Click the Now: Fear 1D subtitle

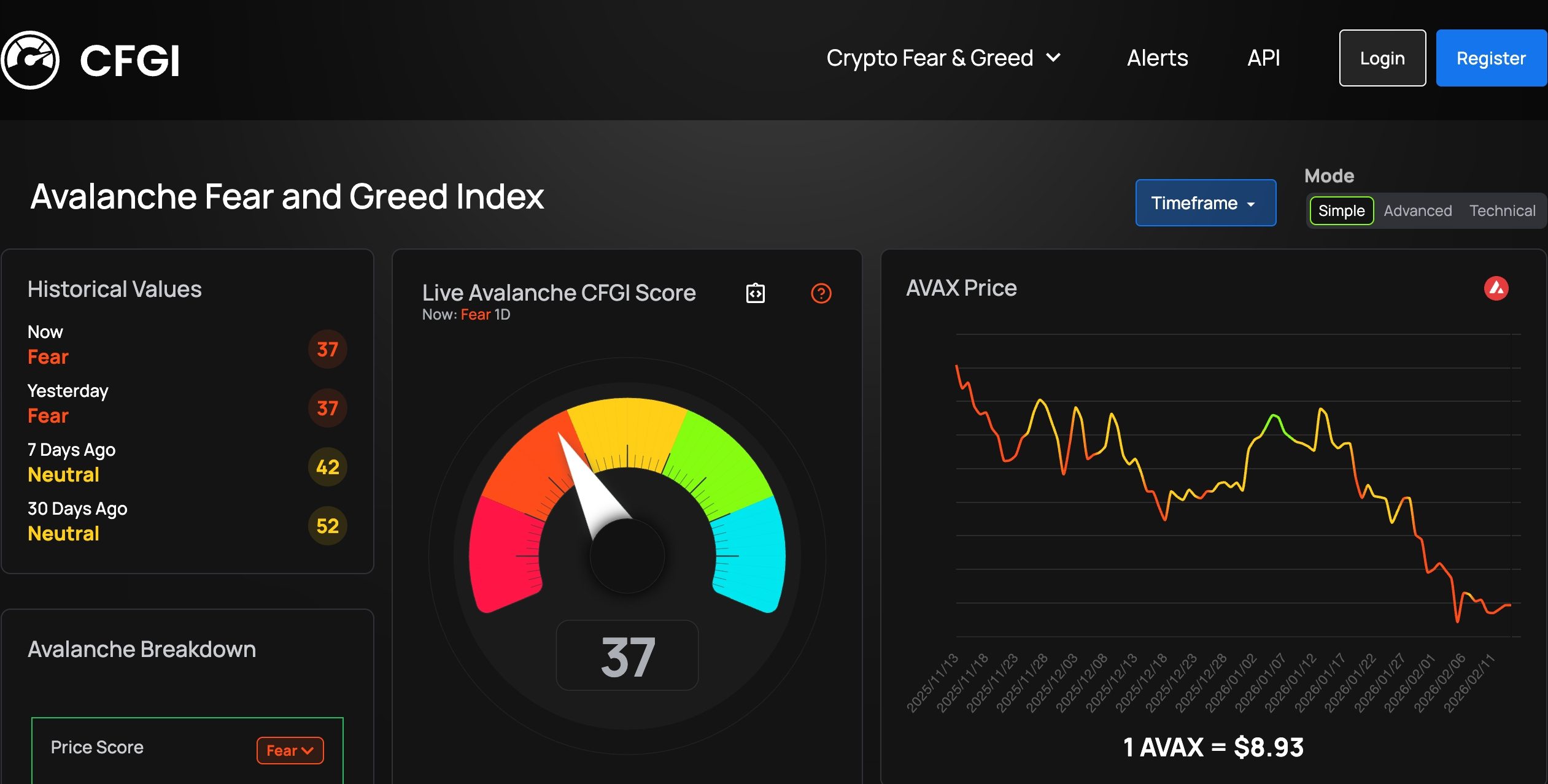[466, 315]
